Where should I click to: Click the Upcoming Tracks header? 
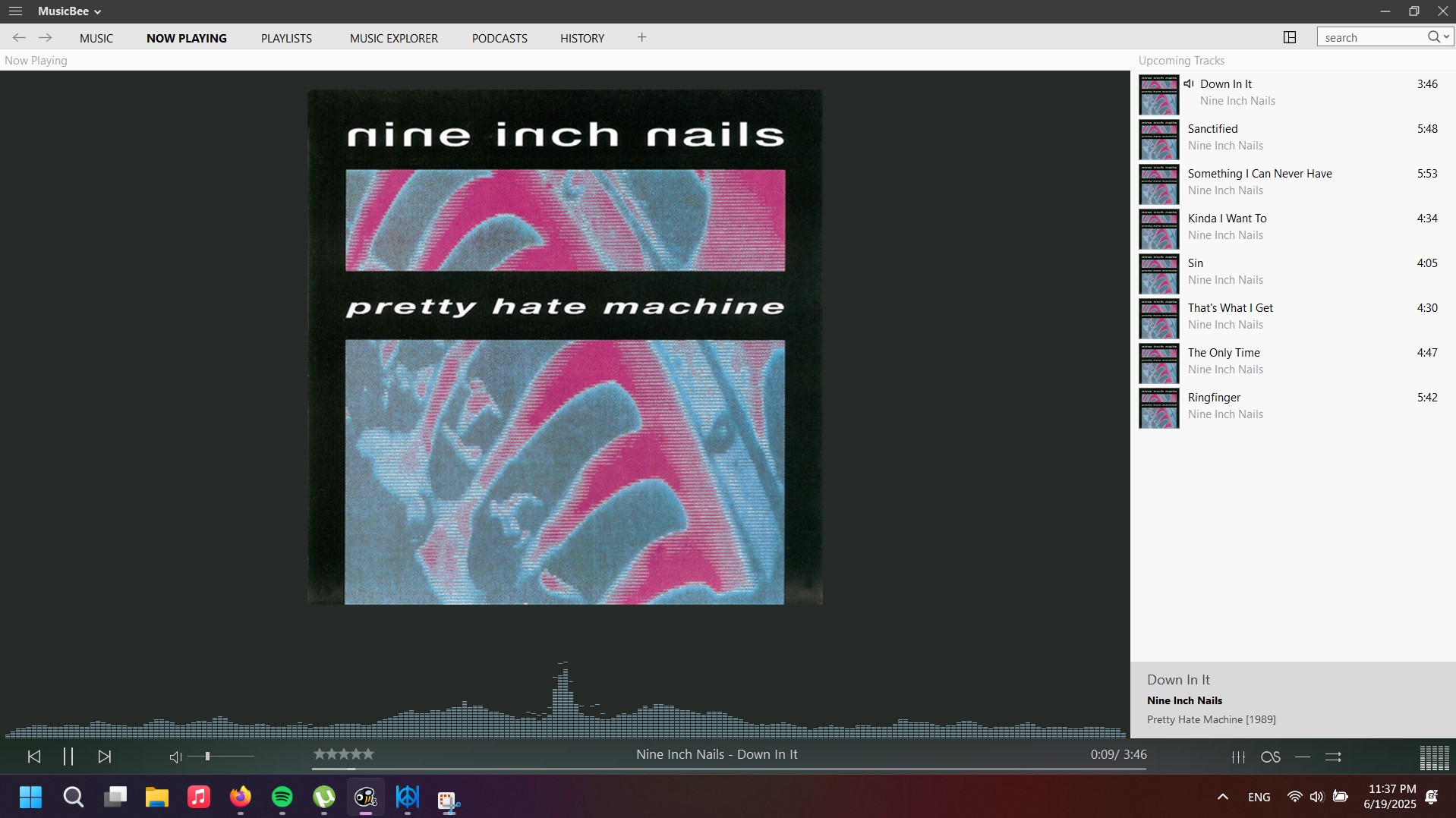(1181, 60)
